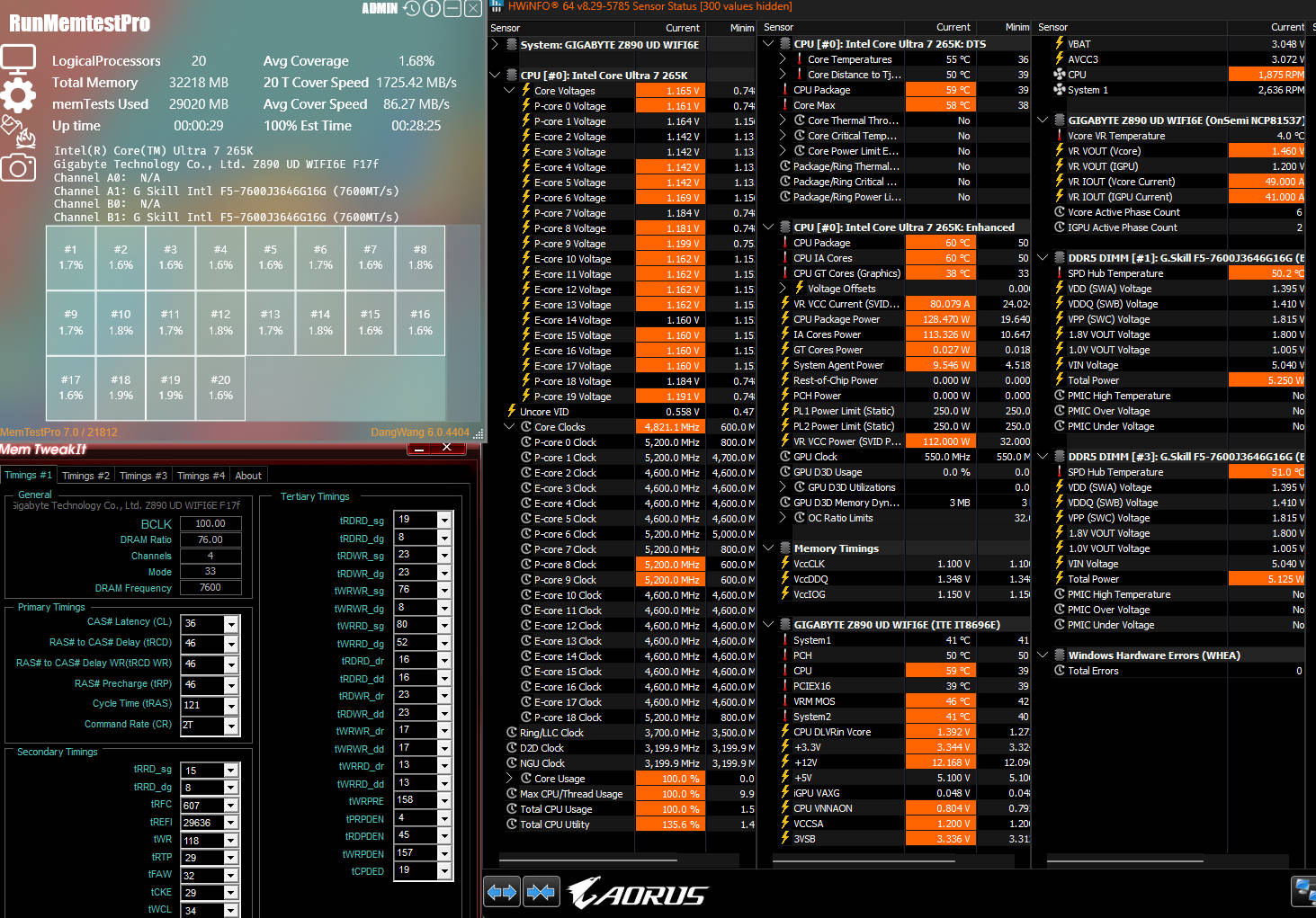
Task: Select memtest thread #20 cell
Action: point(220,388)
